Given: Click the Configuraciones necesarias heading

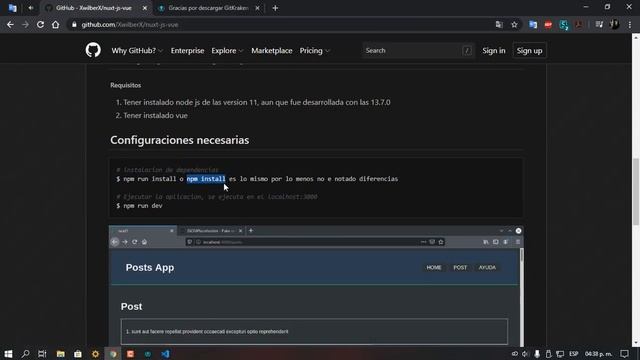Looking at the screenshot, I should (x=180, y=140).
